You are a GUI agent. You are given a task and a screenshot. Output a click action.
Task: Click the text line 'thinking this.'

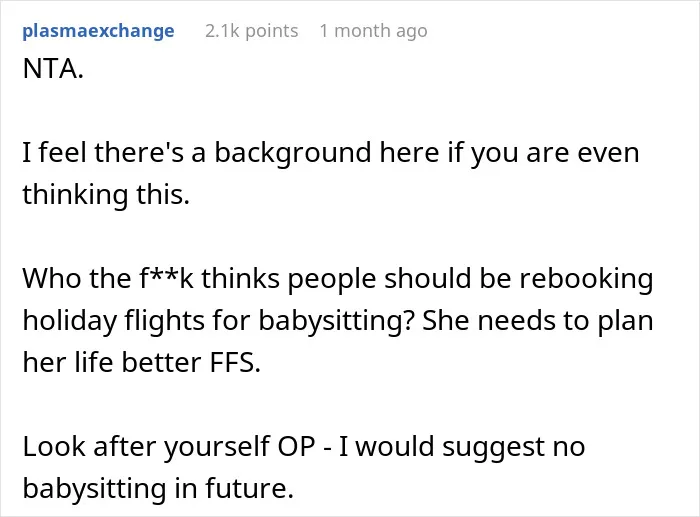[106, 195]
